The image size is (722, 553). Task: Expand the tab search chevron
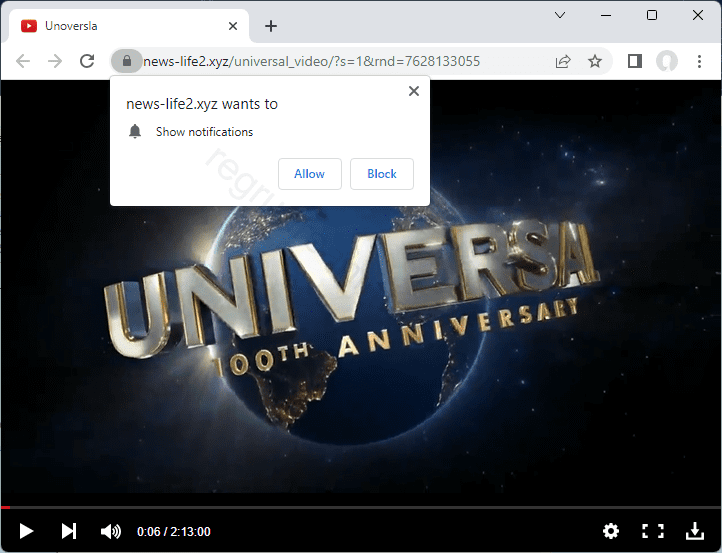click(x=560, y=15)
